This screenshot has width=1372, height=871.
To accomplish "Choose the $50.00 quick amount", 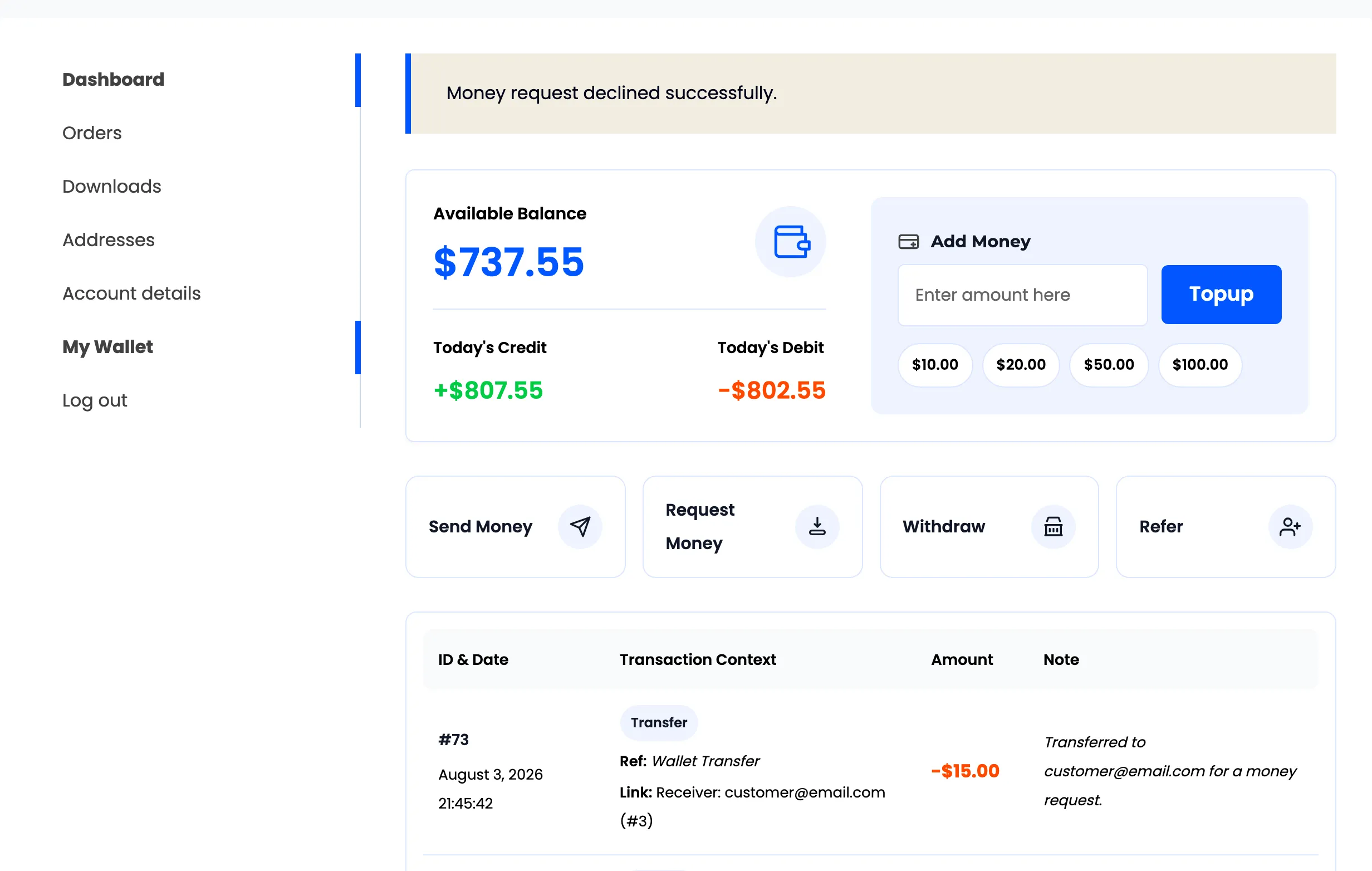I will pos(1108,365).
